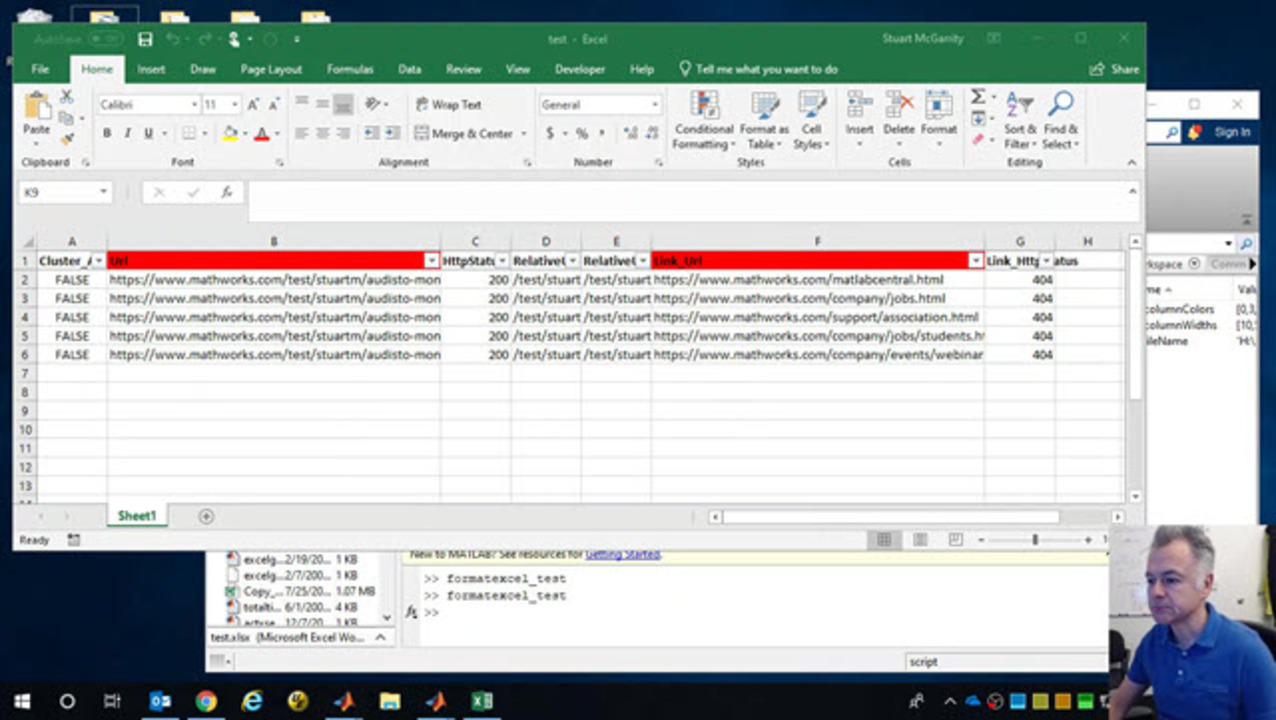Open Find & Select menu
1276x720 pixels.
1061,120
